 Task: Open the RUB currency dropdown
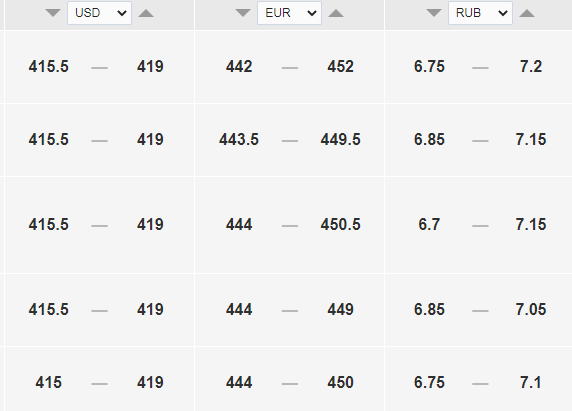point(480,13)
